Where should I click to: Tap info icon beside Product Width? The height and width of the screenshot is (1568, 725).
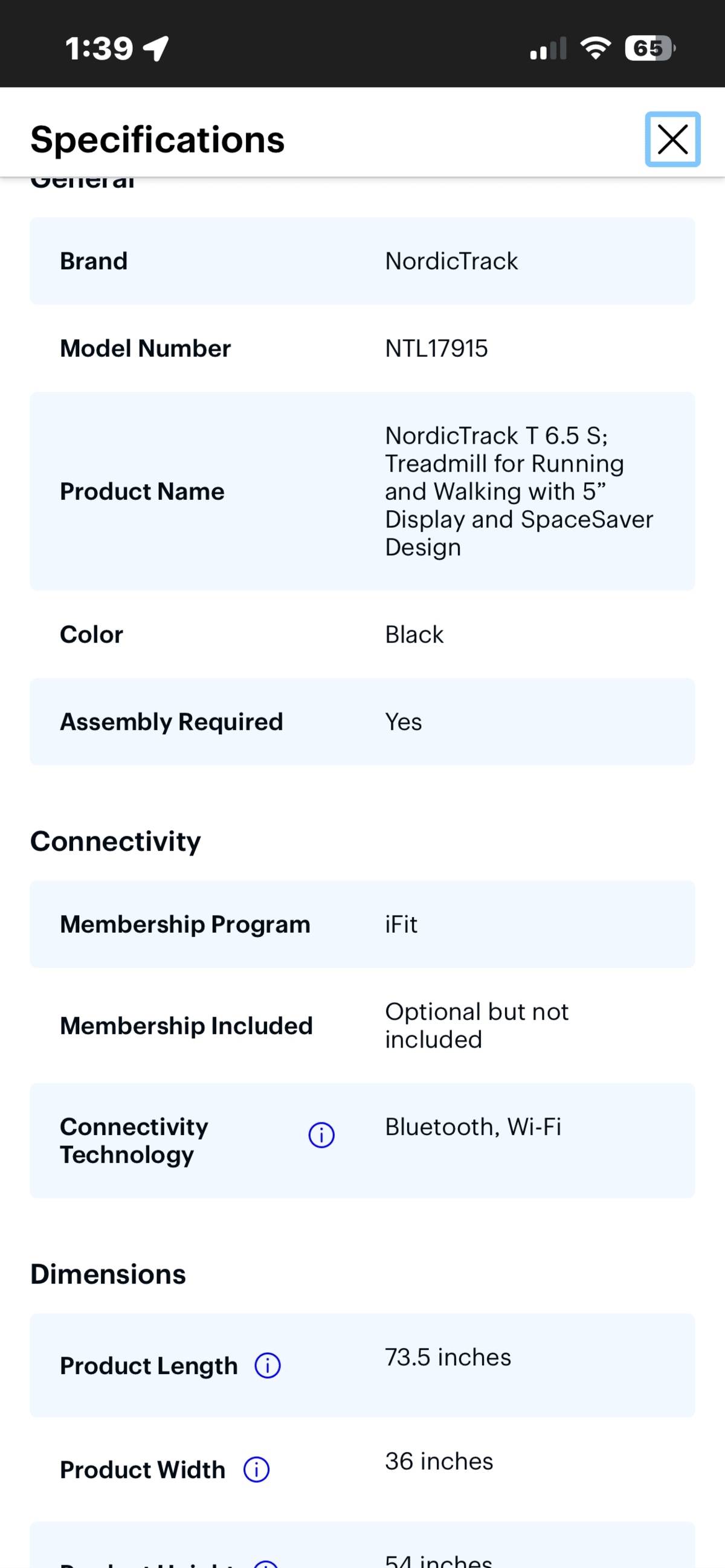pyautogui.click(x=257, y=1470)
